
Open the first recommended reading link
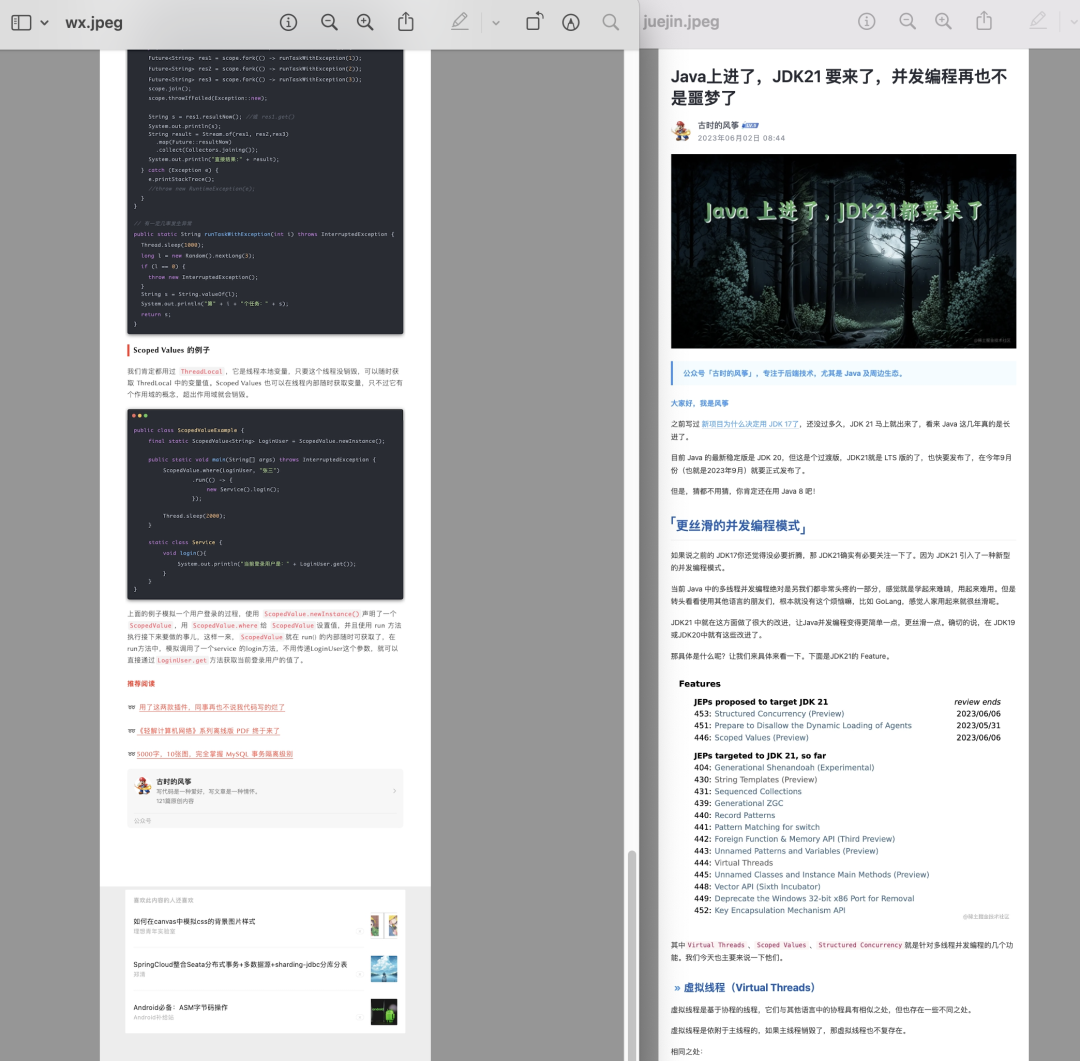[x=211, y=708]
